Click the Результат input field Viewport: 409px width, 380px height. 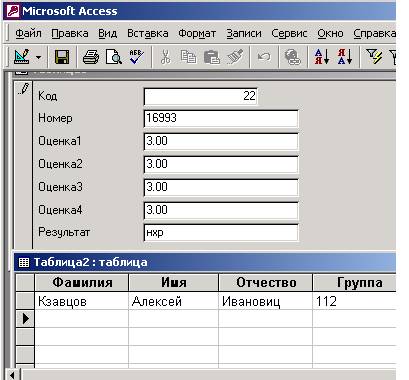coord(221,232)
